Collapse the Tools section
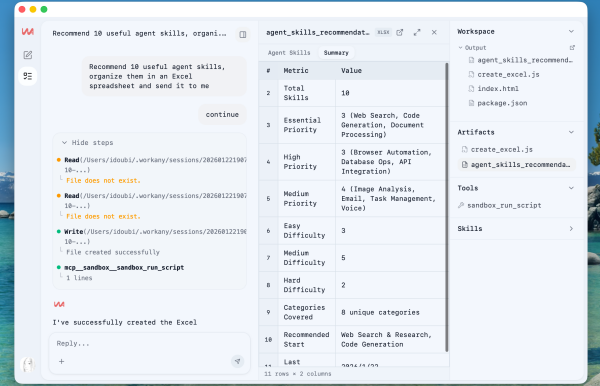The width and height of the screenshot is (600, 386). tap(571, 188)
